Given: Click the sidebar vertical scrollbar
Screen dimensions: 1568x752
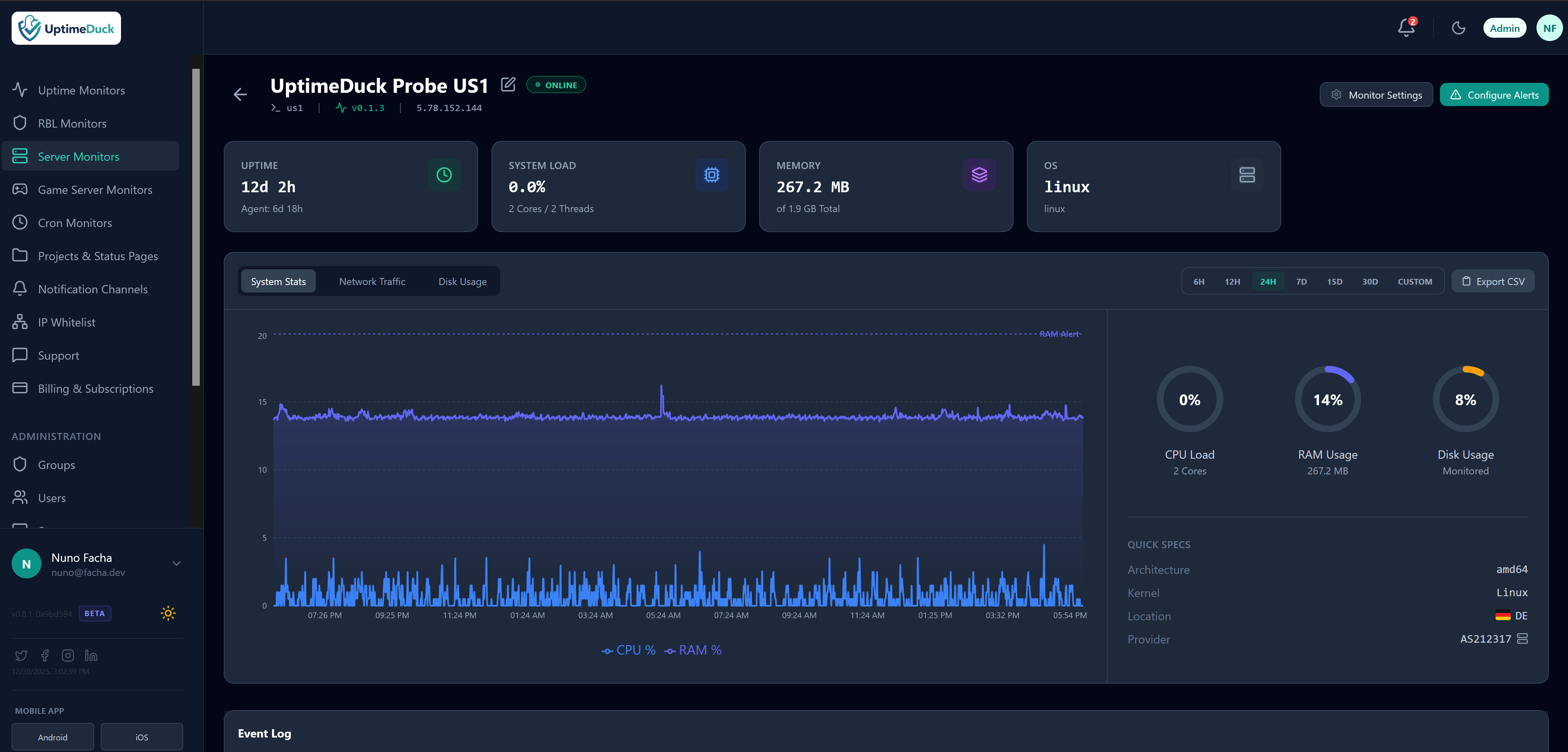Looking at the screenshot, I should click(196, 227).
